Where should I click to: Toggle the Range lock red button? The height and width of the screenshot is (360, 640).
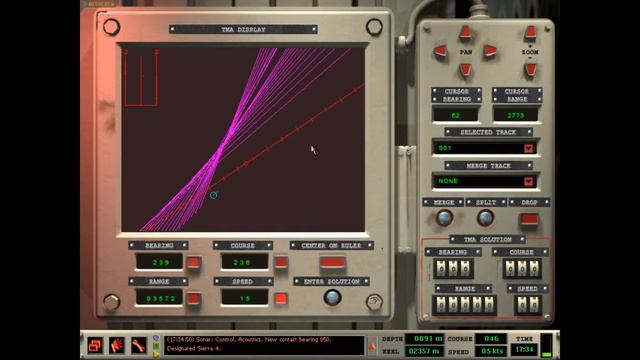pyautogui.click(x=193, y=299)
